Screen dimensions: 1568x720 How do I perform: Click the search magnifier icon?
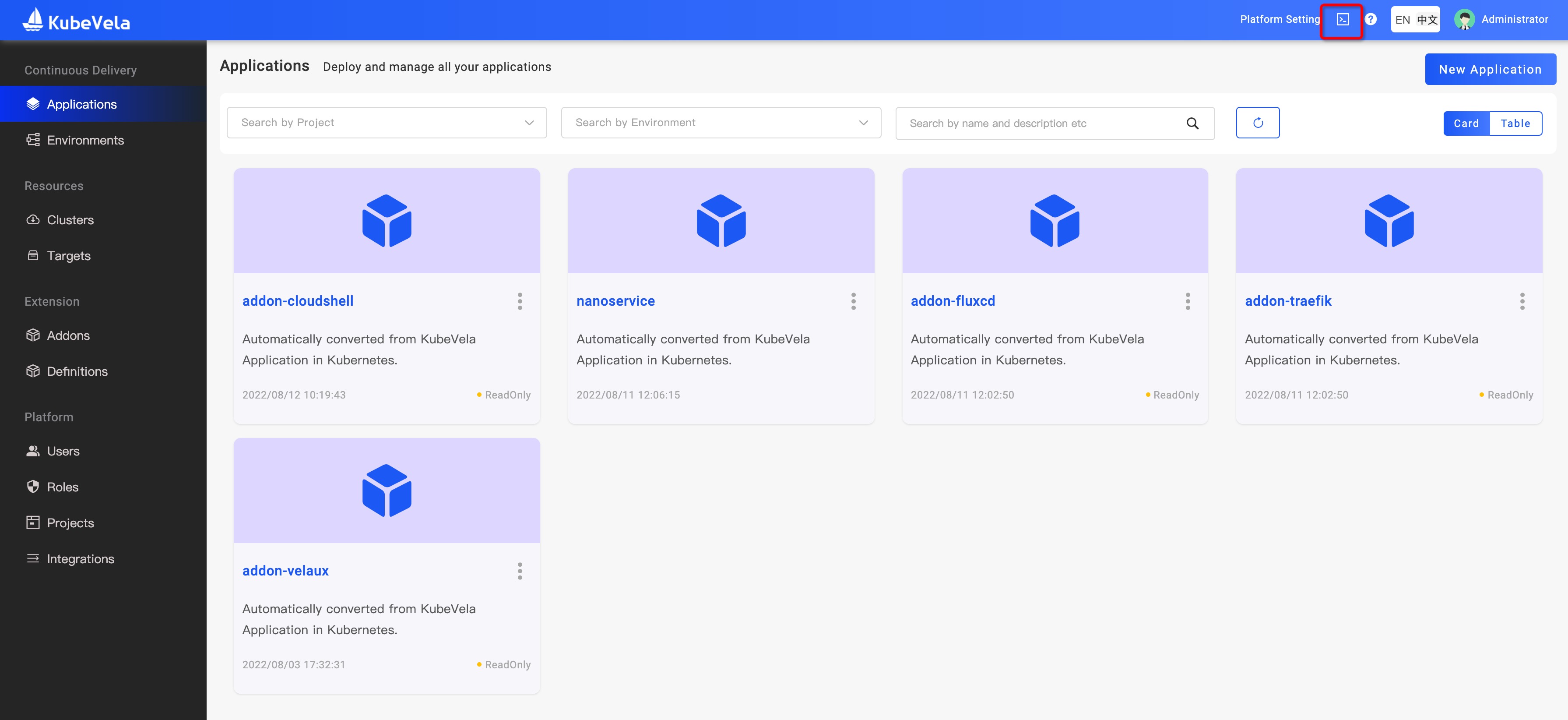point(1192,124)
